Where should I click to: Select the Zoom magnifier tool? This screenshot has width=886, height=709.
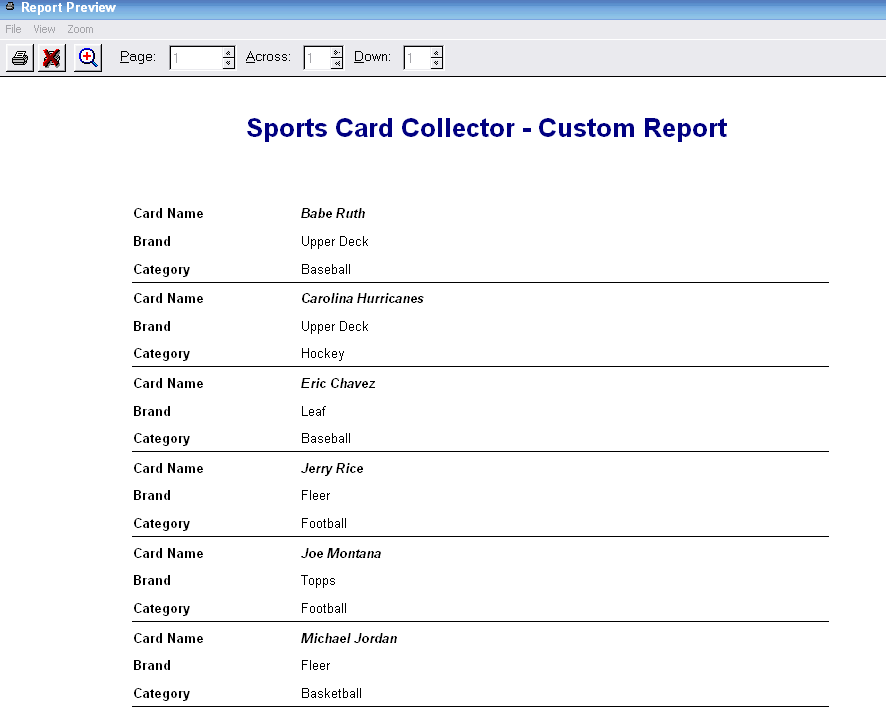[x=87, y=57]
